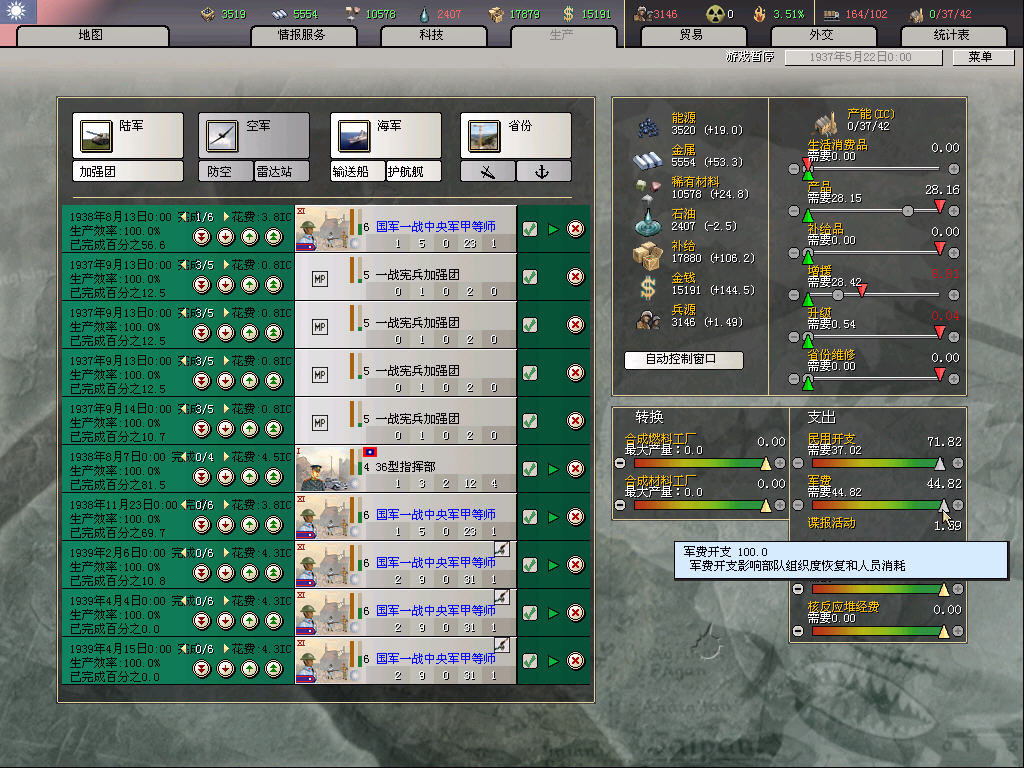Click the airplane icon button under 省份
This screenshot has height=768, width=1024.
click(488, 172)
